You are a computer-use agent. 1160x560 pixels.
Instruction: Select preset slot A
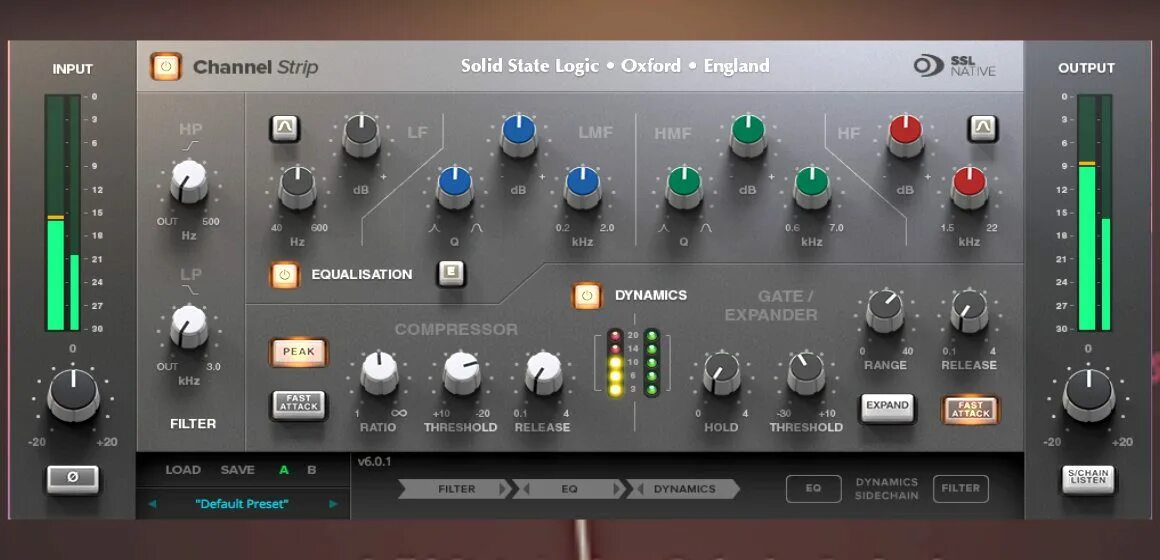point(284,470)
